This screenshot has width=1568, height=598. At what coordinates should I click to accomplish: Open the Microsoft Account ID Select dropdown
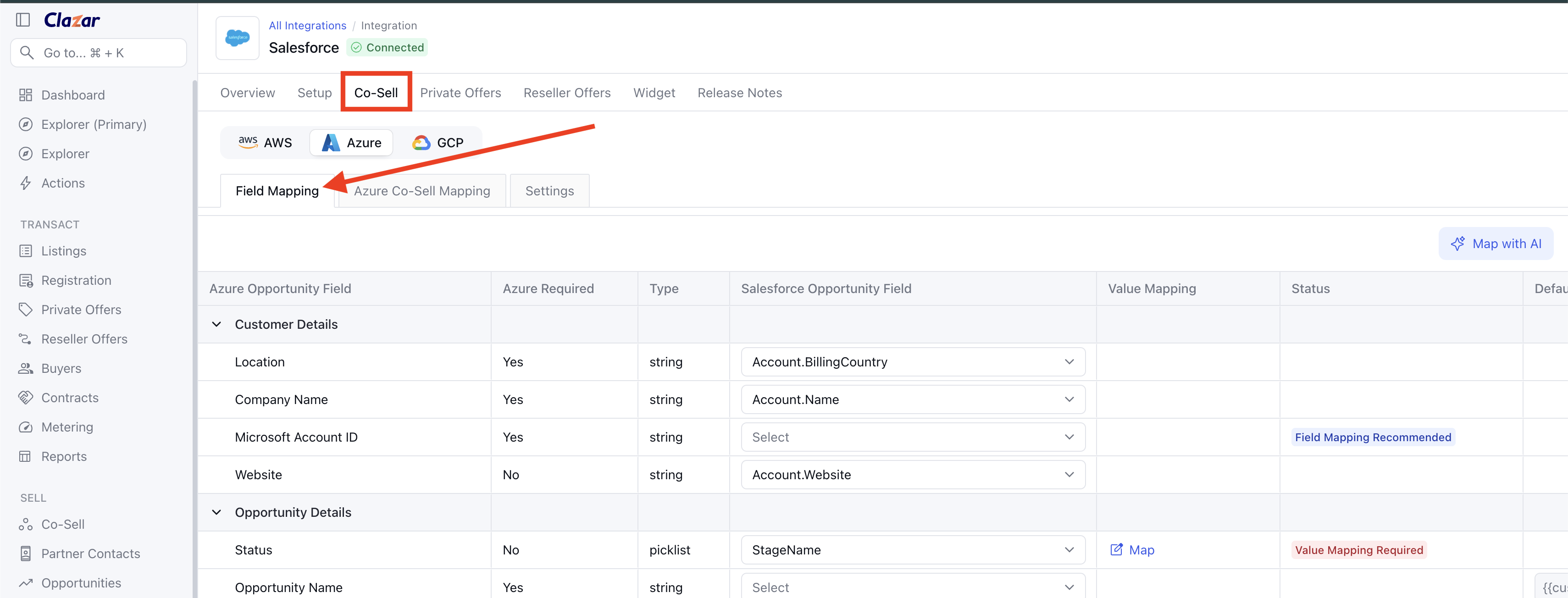coord(913,437)
